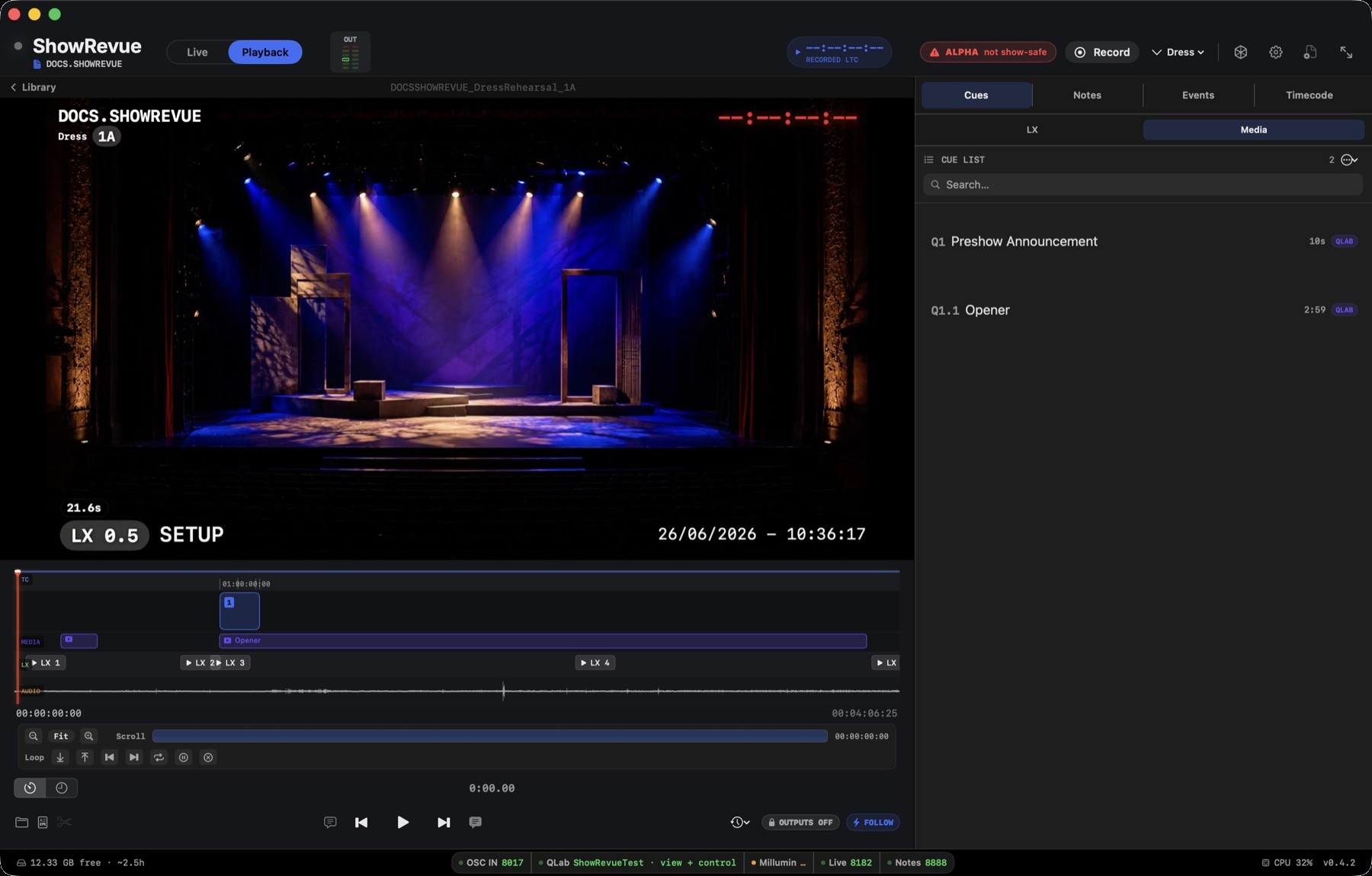Set the loop out point with the up-arrow icon

click(x=85, y=757)
